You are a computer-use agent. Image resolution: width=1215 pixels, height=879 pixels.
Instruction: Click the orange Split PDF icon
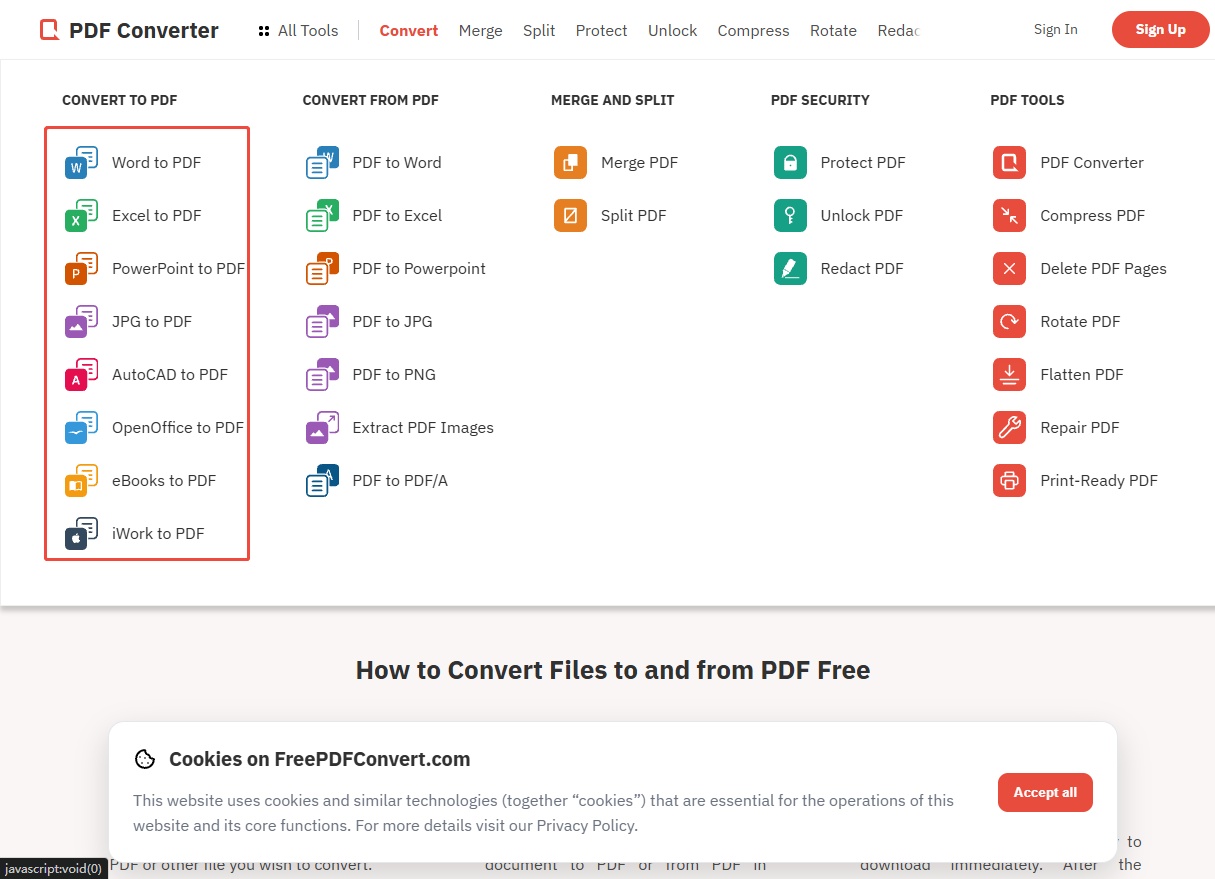570,215
